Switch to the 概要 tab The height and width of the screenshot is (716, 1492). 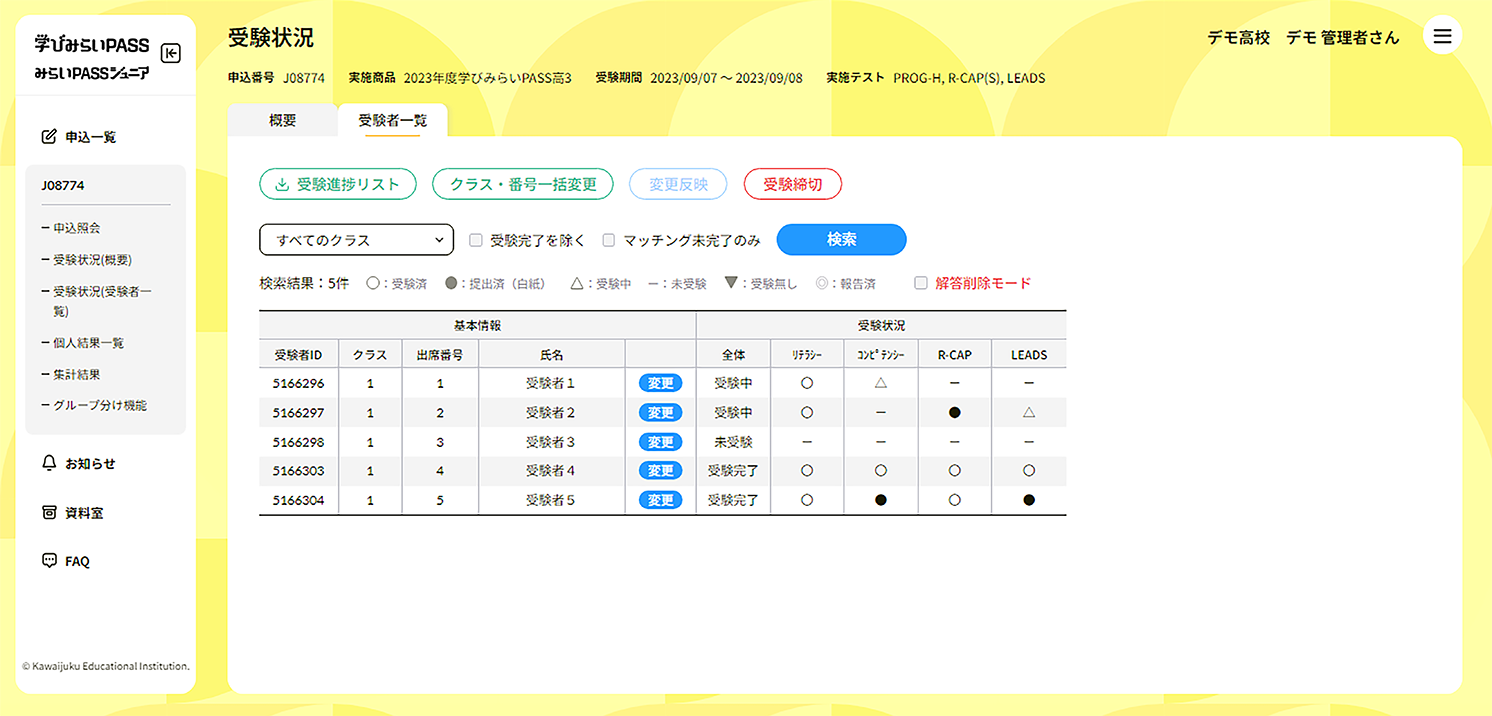click(x=282, y=121)
